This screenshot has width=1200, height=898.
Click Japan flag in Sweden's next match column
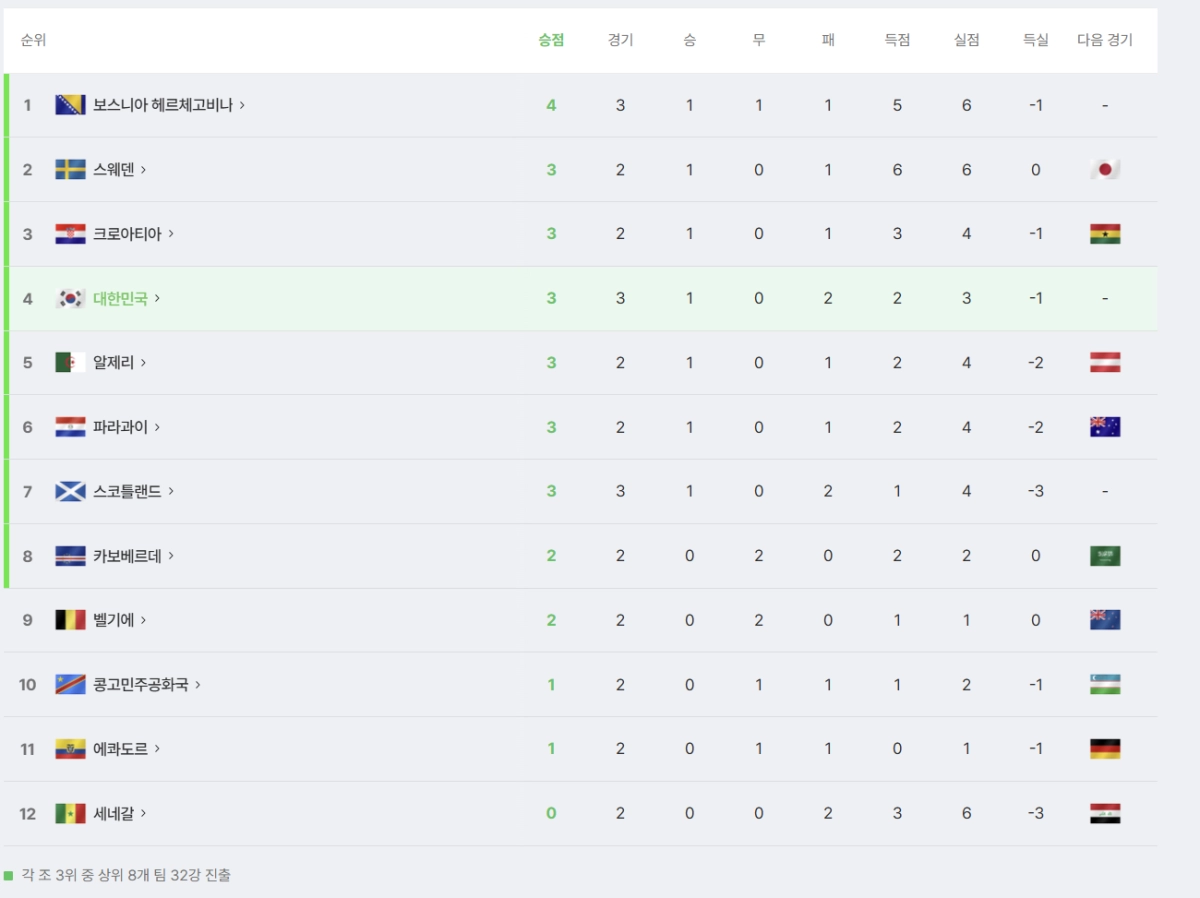click(1105, 169)
